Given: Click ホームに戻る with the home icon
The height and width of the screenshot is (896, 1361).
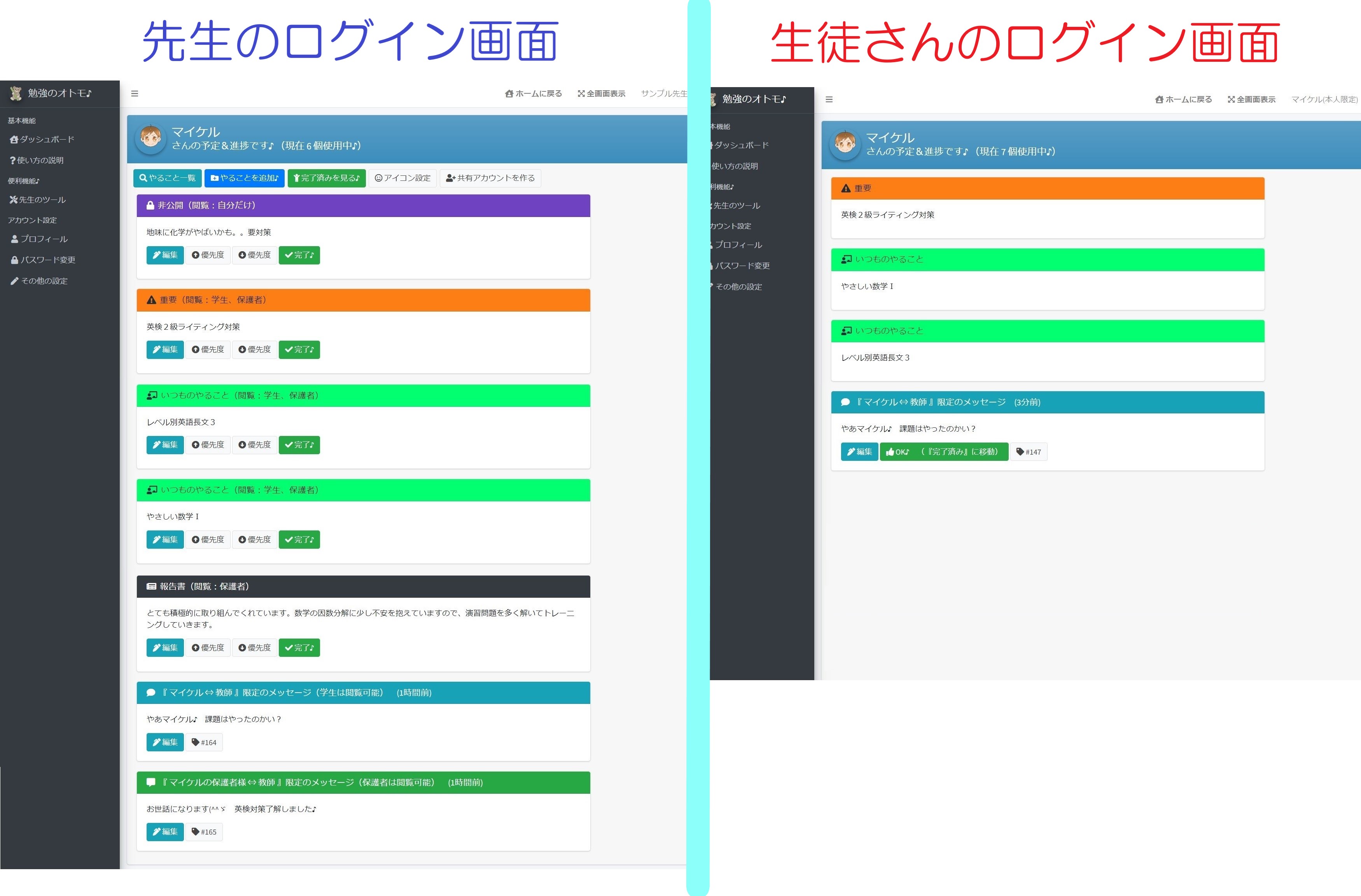Looking at the screenshot, I should [534, 93].
